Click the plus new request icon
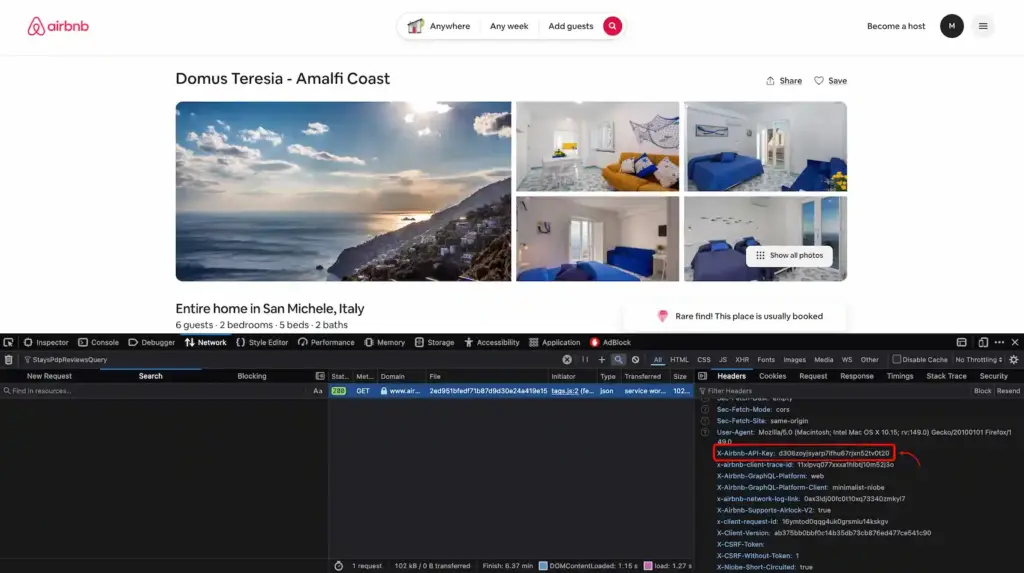This screenshot has height=573, width=1024. click(601, 359)
